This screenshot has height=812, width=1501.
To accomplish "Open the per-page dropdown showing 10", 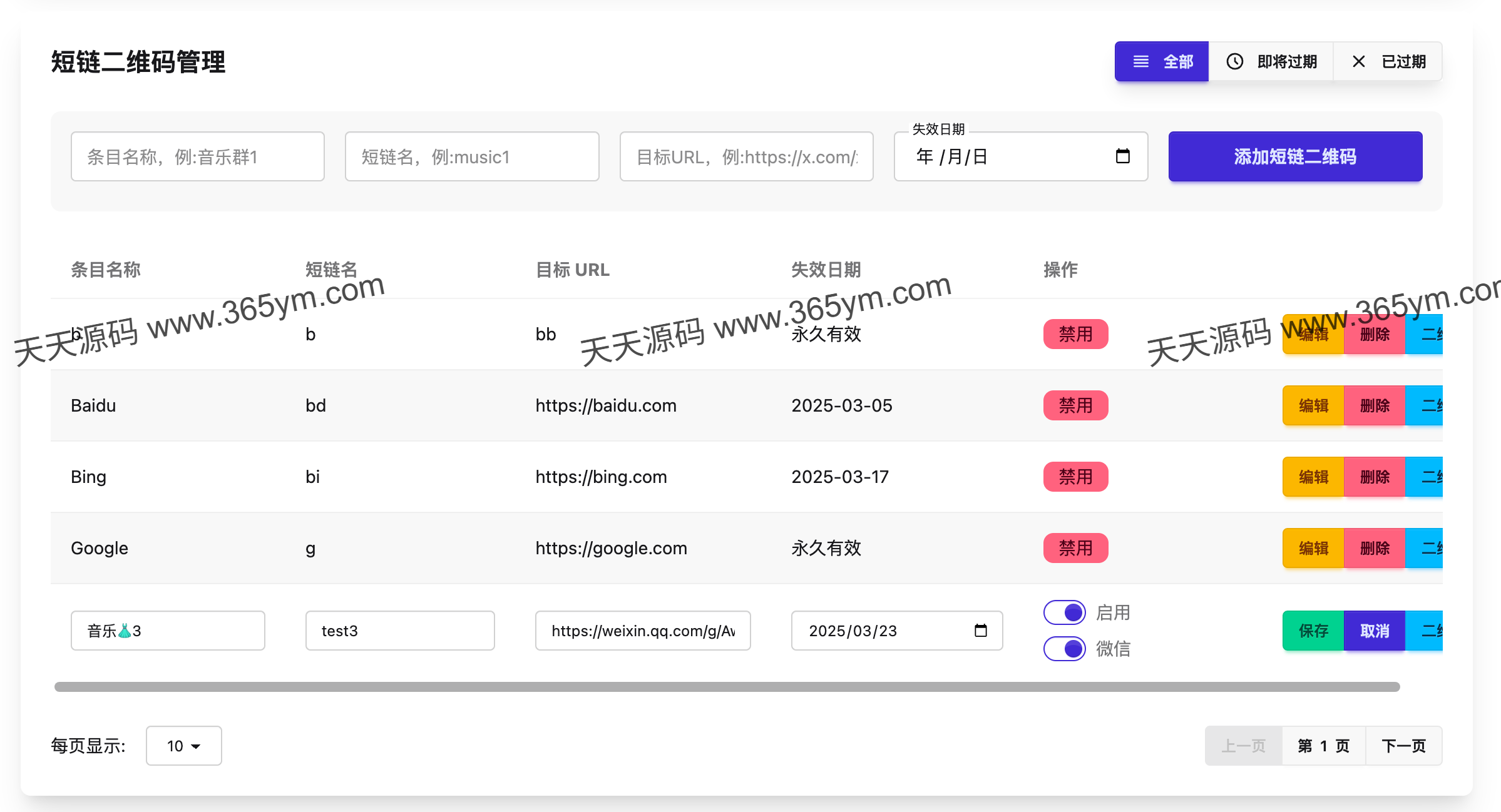I will pyautogui.click(x=183, y=745).
